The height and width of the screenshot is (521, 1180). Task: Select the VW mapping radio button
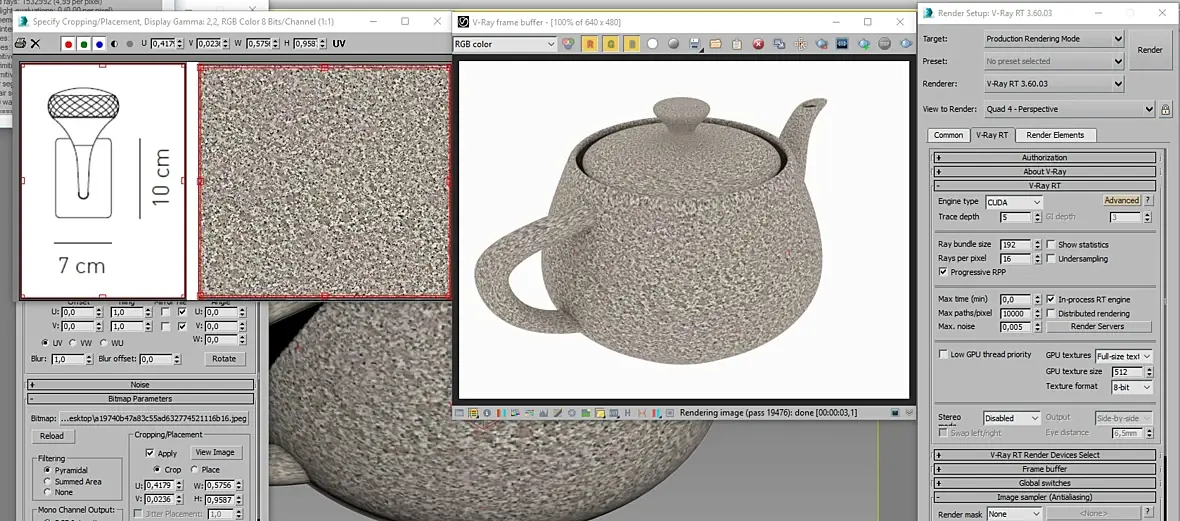[x=72, y=343]
